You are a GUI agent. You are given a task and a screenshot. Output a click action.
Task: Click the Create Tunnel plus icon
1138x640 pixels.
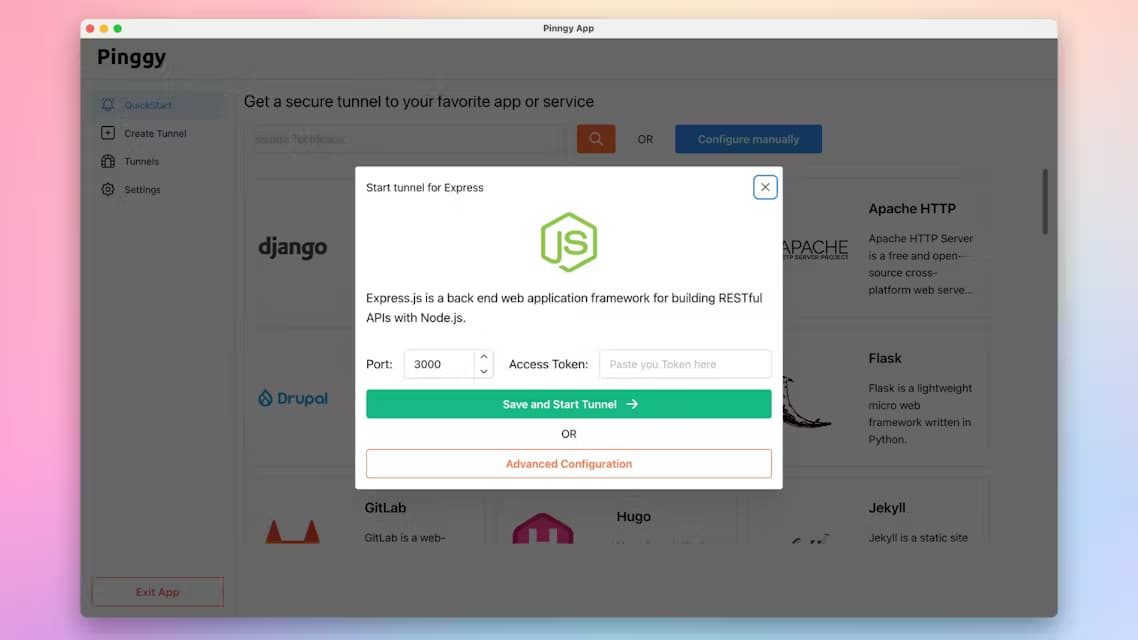pos(108,133)
